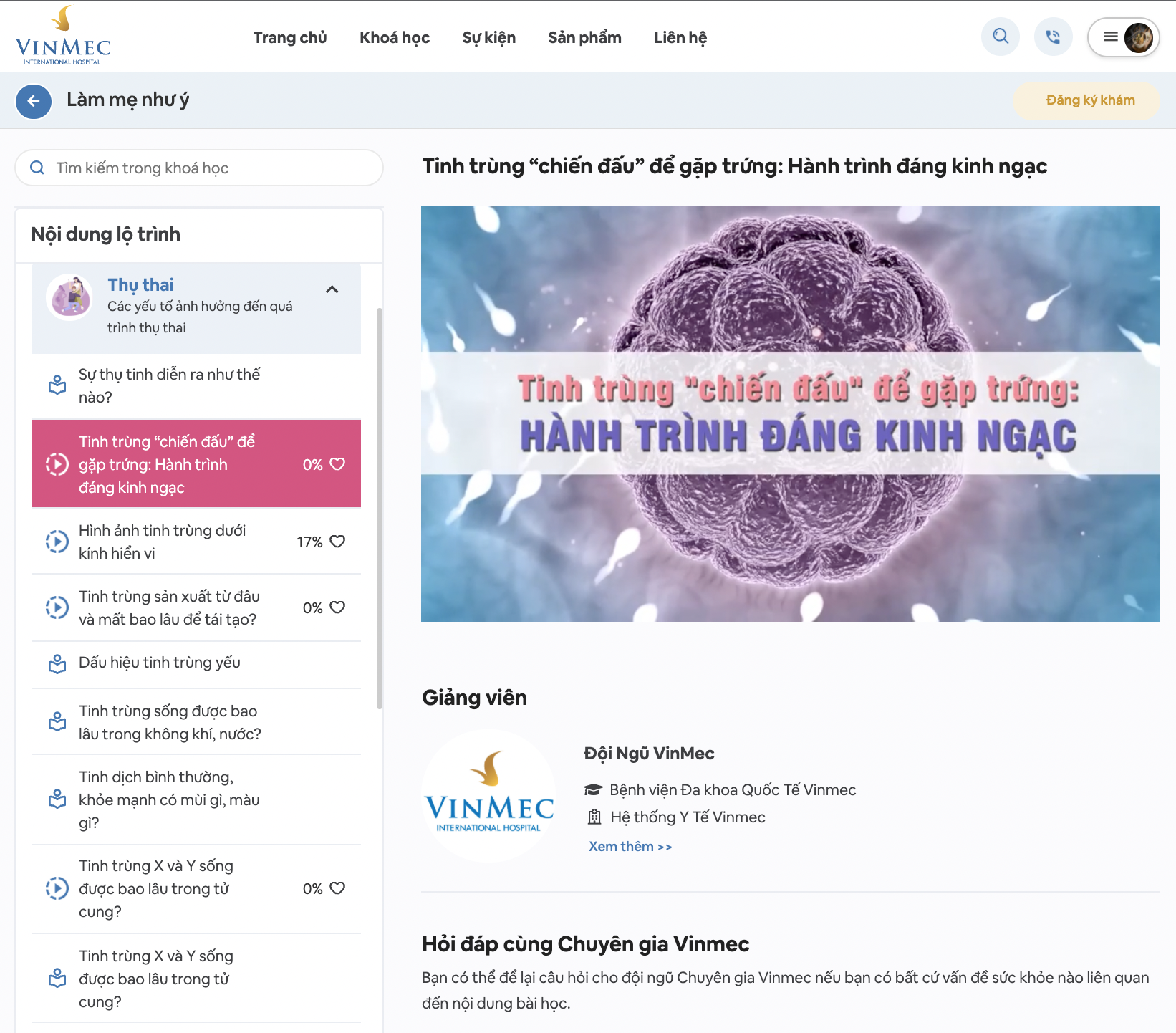Click building icon beside Hệ thống Y Tế Vinmec

pyautogui.click(x=594, y=817)
